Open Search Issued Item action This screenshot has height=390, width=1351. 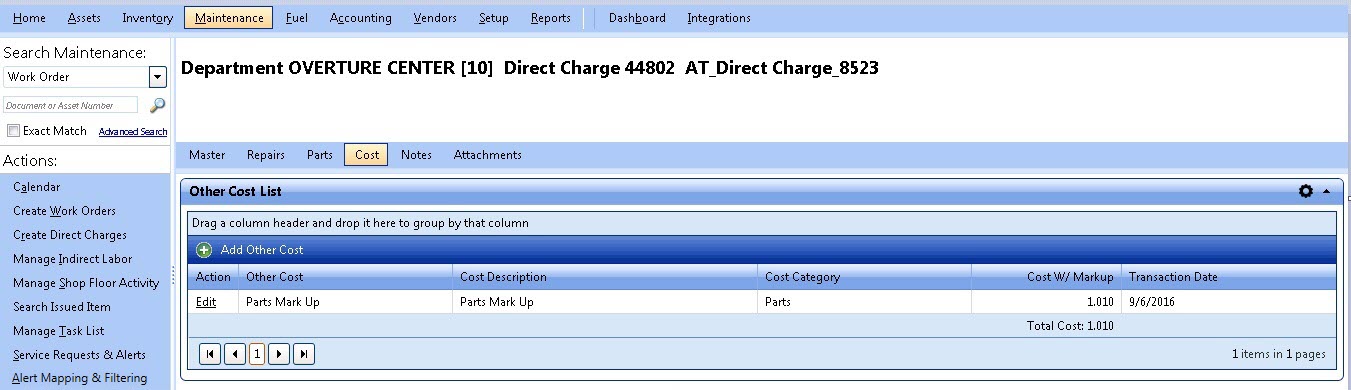(x=62, y=307)
